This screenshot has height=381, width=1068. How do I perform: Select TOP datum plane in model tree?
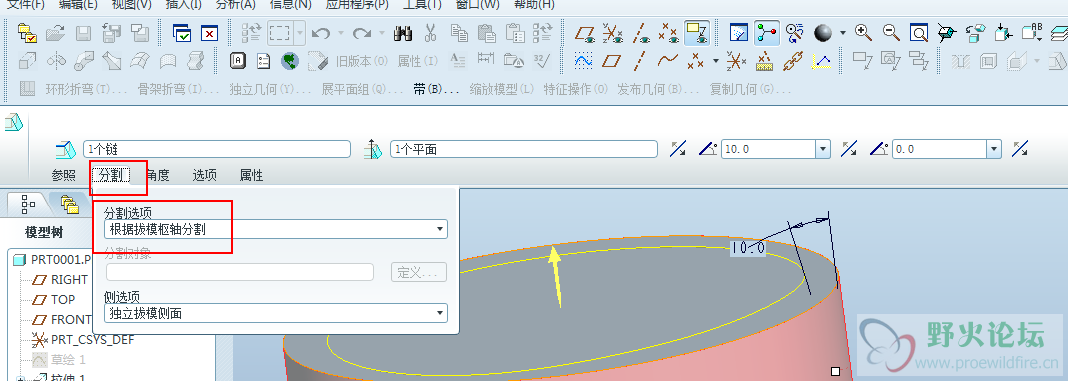[x=54, y=299]
